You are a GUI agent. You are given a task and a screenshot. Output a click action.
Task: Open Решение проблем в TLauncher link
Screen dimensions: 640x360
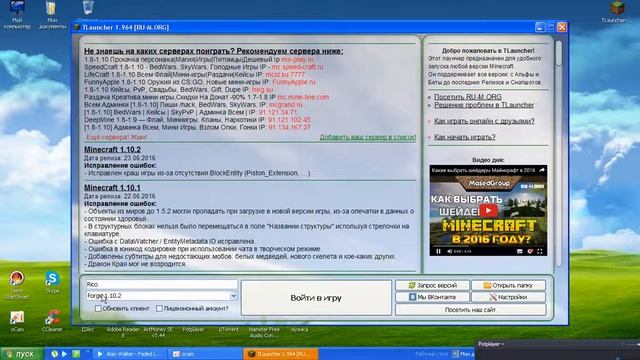[484, 105]
